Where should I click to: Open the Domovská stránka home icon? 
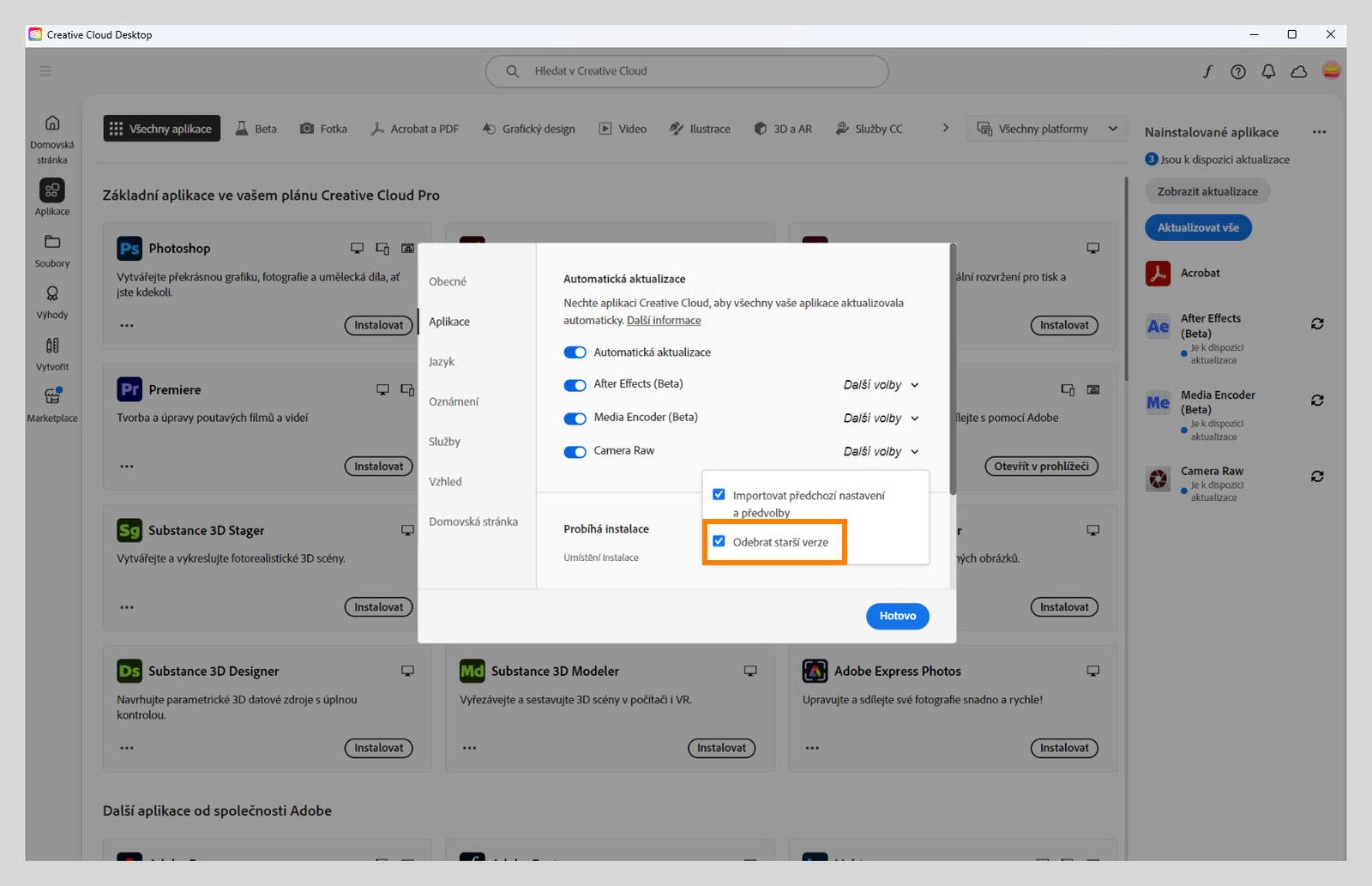point(52,124)
